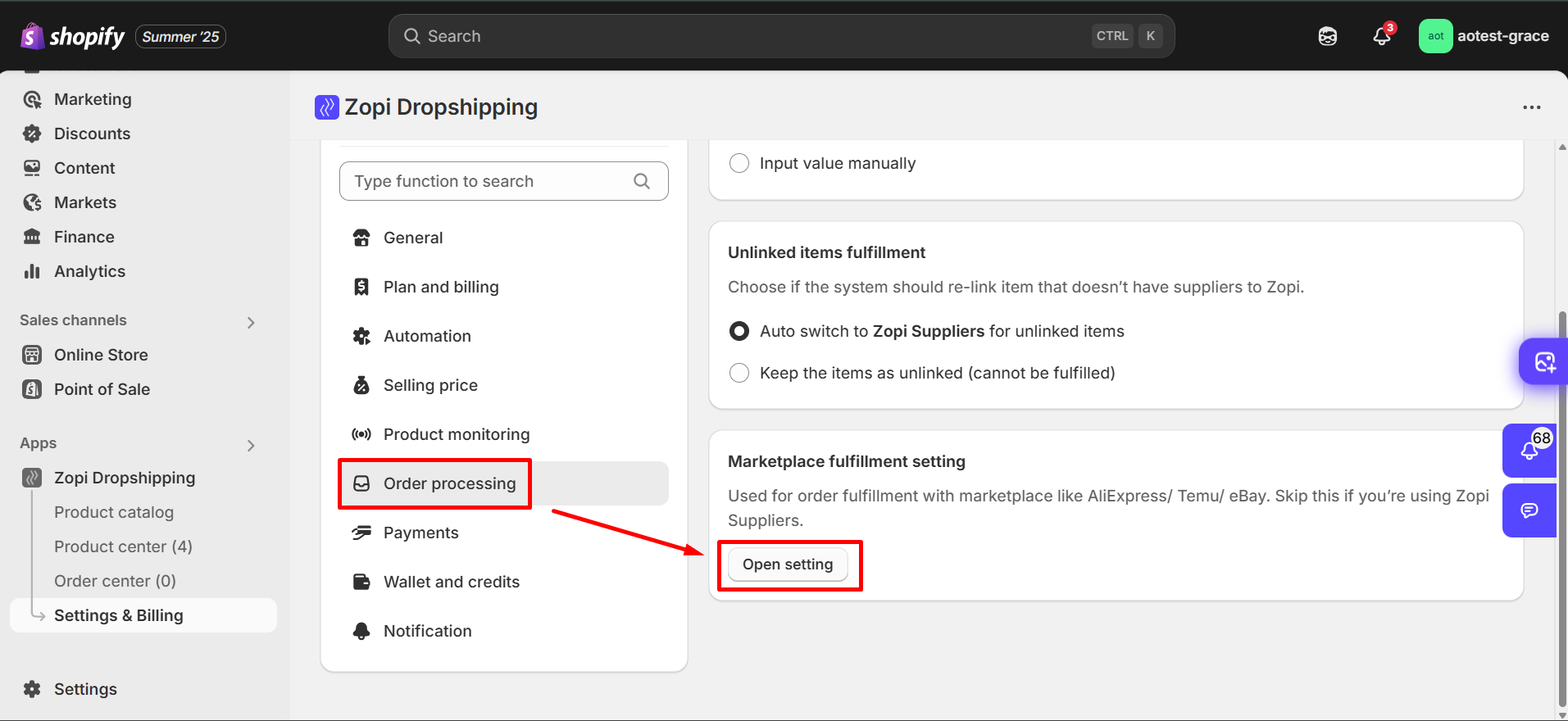Click the Notification bell icon in settings menu

[x=361, y=631]
